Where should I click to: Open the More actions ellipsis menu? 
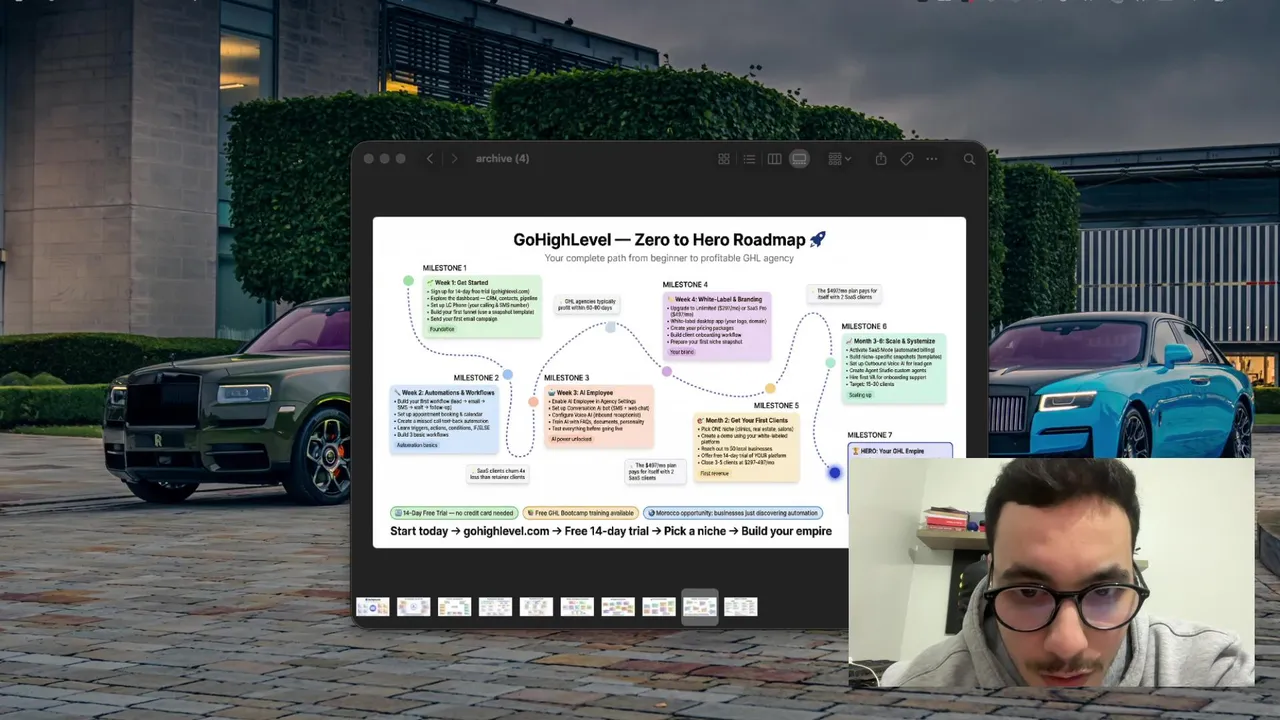click(932, 159)
